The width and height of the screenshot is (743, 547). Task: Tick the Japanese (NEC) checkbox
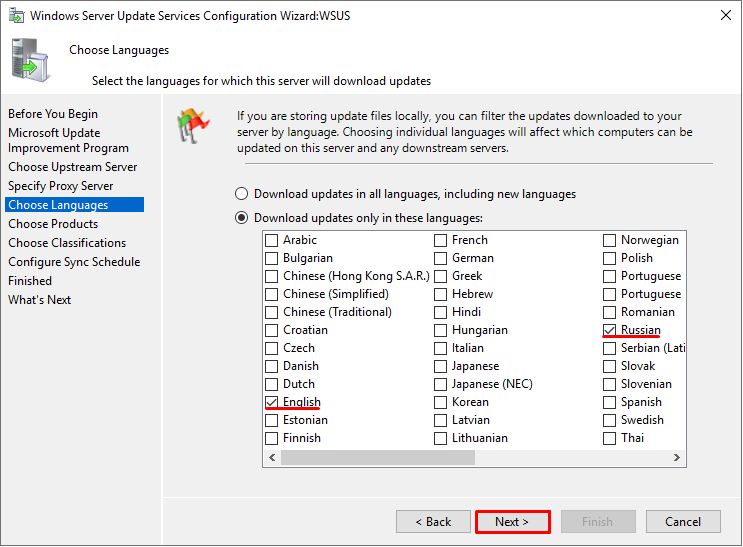441,384
